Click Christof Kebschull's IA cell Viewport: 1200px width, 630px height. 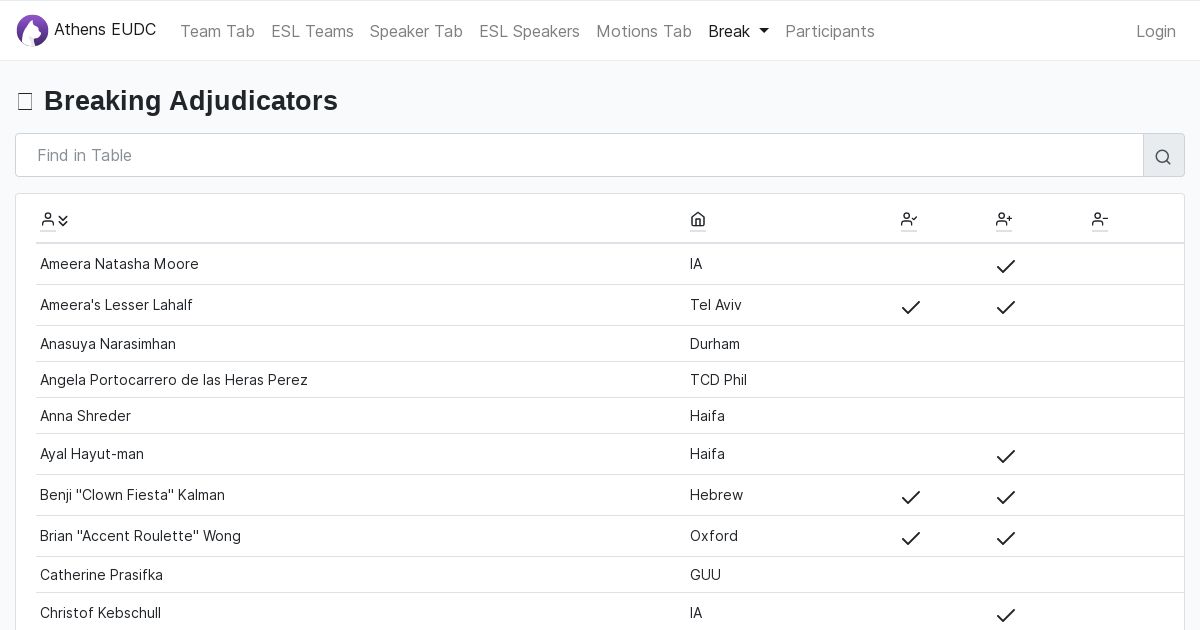[696, 613]
